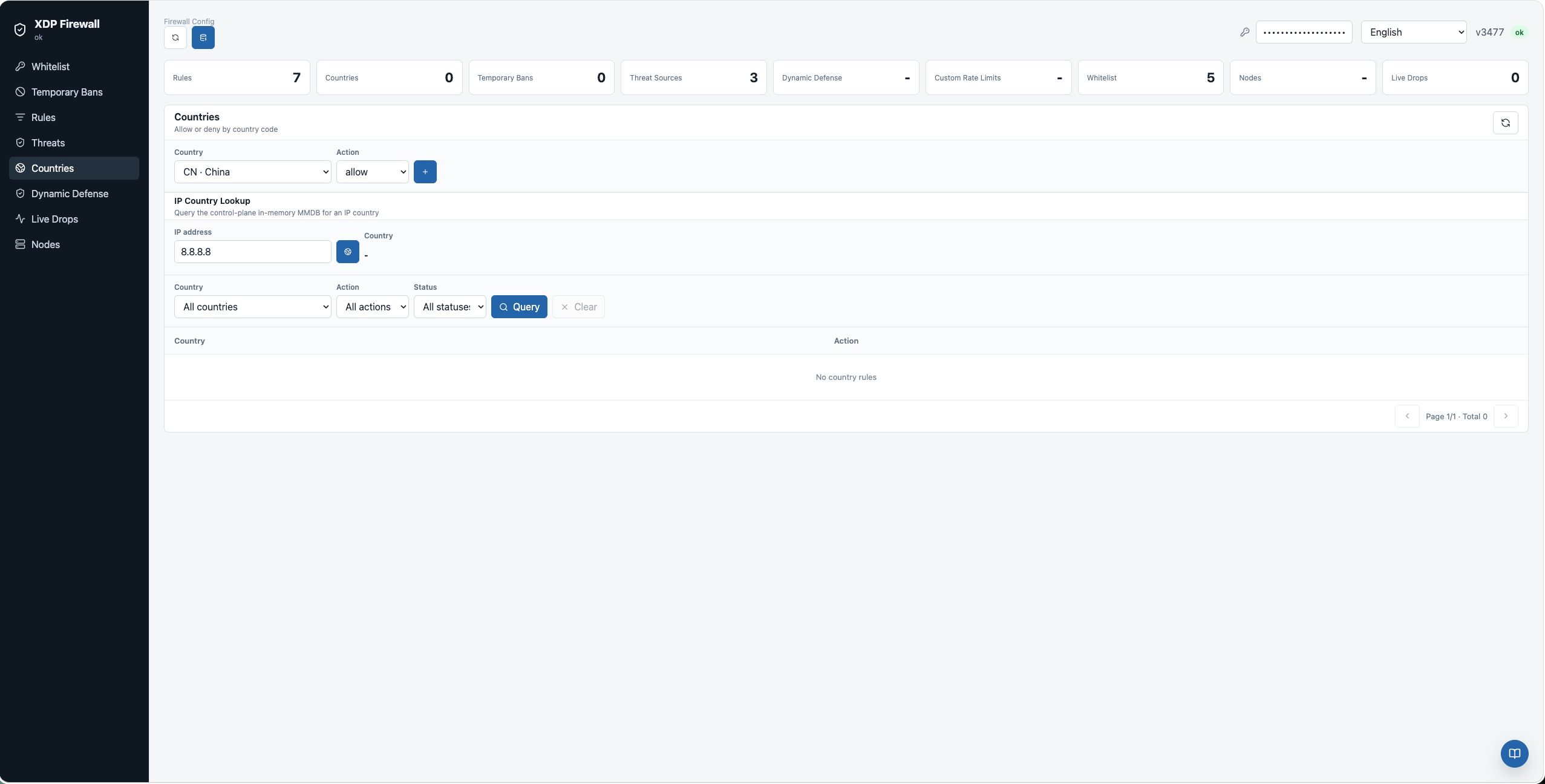Click the Temporary Bans ban icon
The image size is (1545, 784).
(x=20, y=92)
